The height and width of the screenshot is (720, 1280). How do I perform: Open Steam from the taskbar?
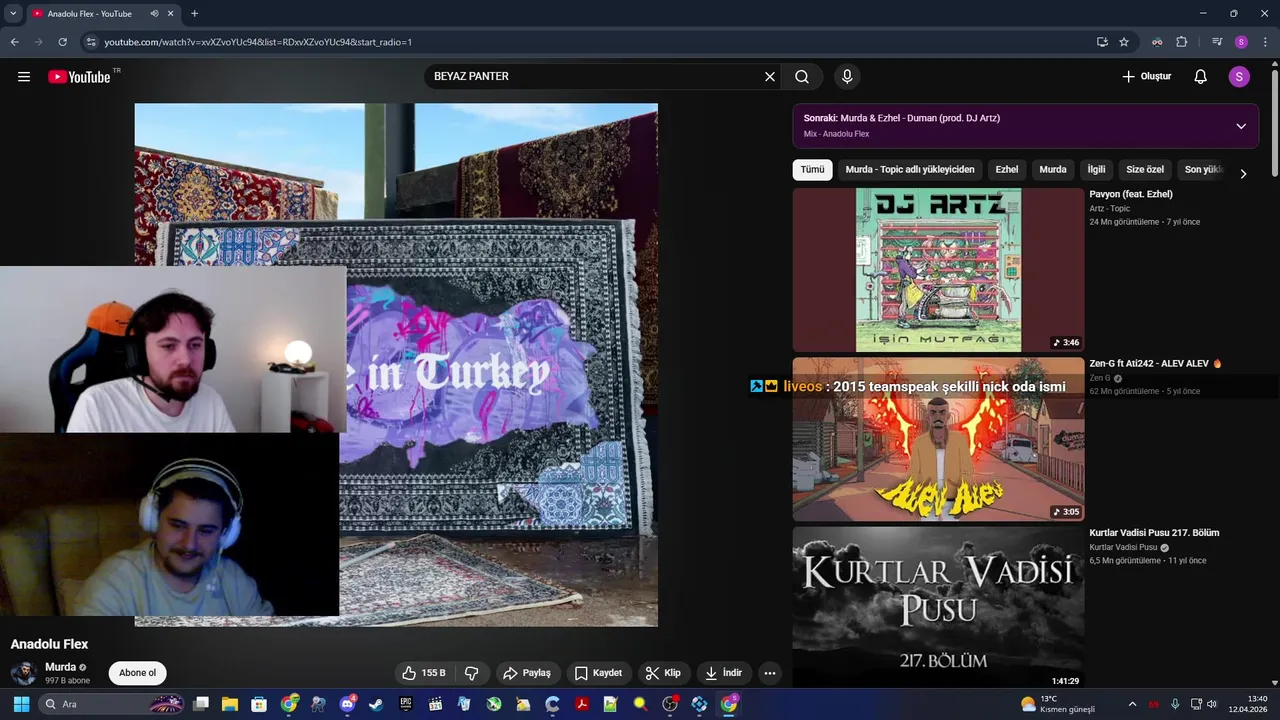(x=376, y=704)
